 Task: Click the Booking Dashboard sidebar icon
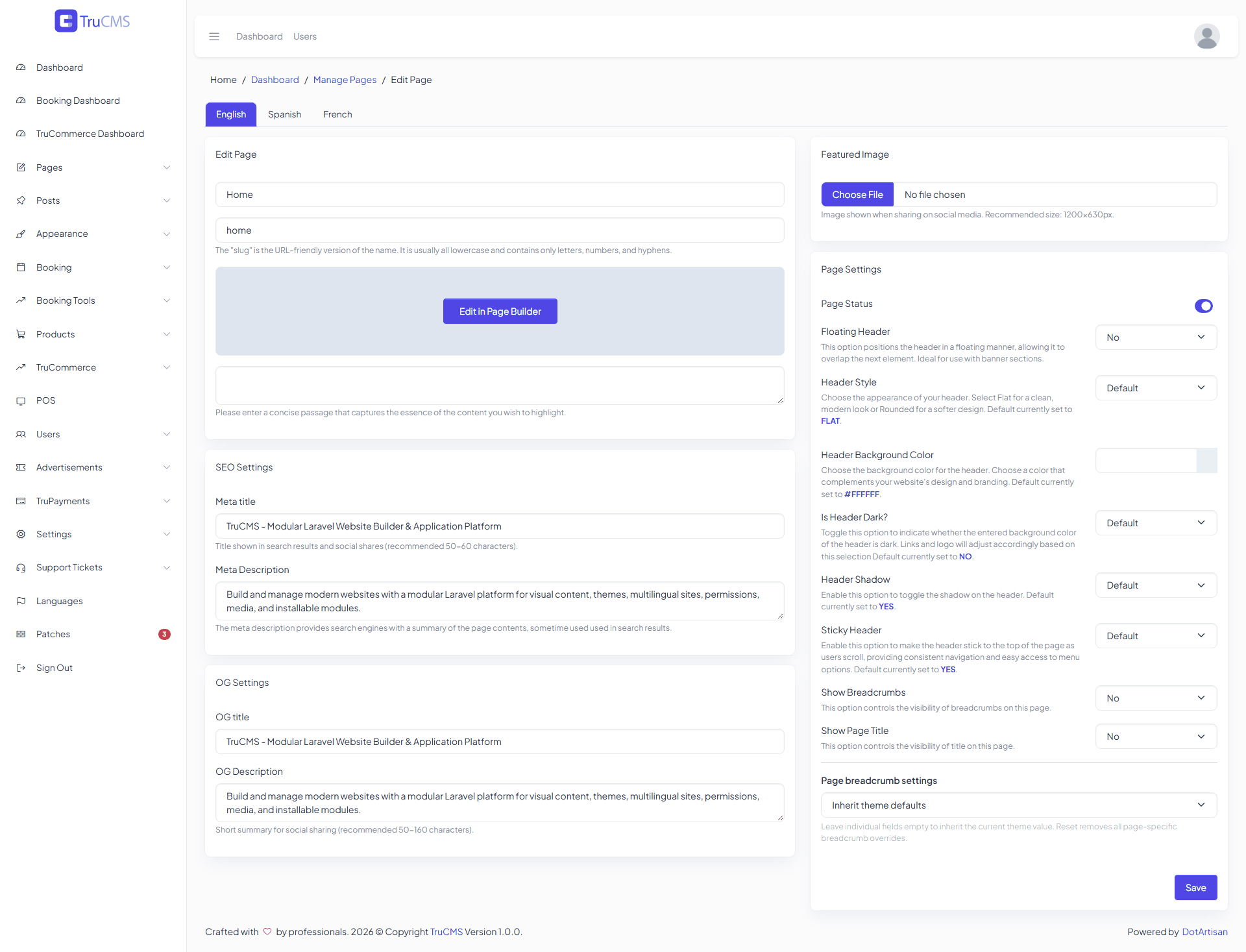point(21,101)
